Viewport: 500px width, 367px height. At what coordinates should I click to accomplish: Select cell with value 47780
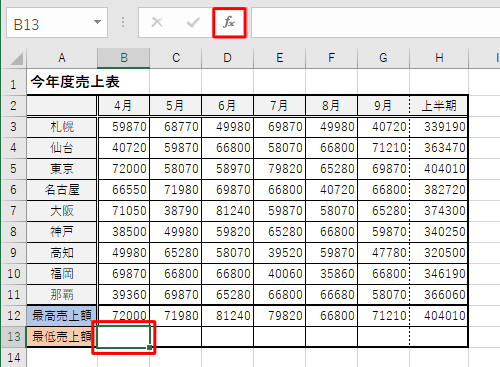[384, 253]
